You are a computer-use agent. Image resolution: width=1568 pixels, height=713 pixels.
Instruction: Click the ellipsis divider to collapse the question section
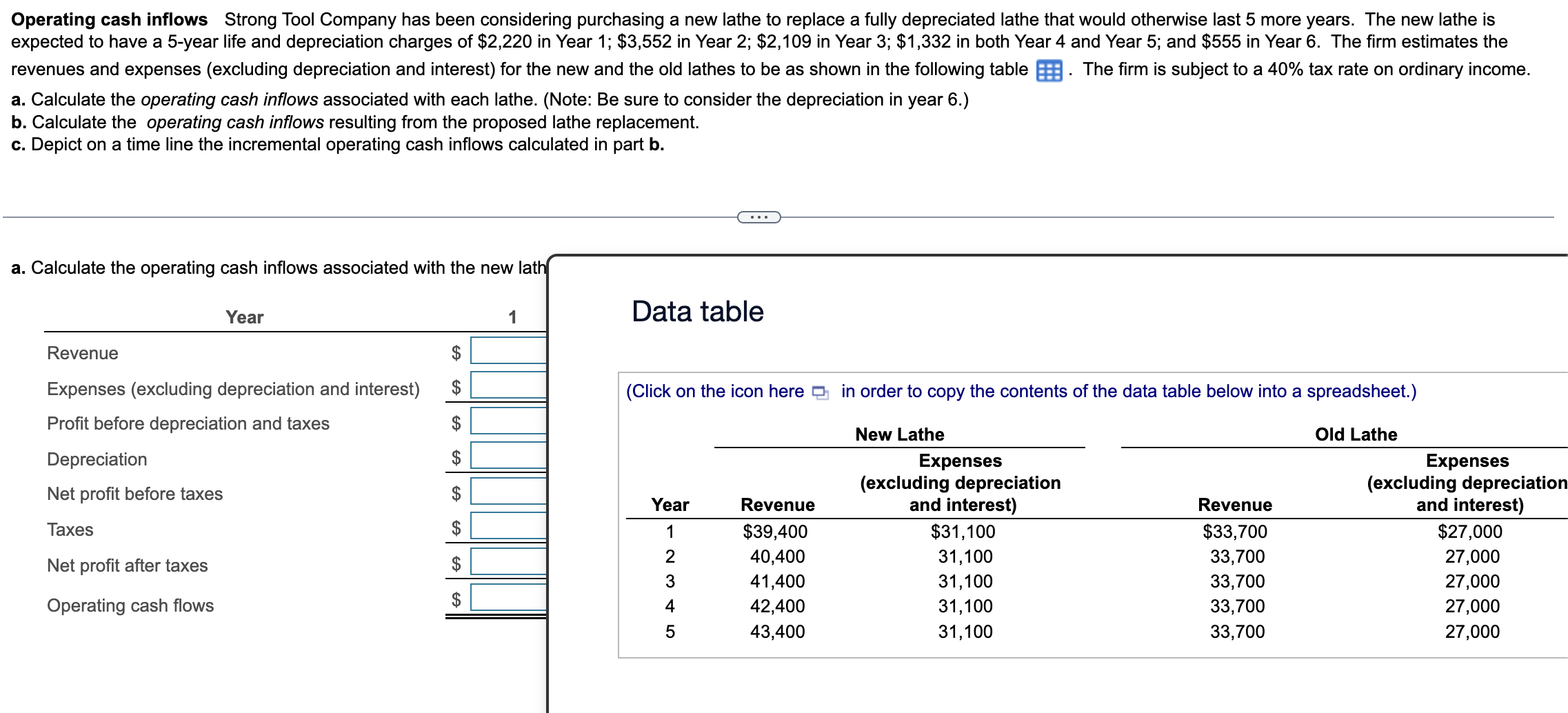(x=757, y=216)
